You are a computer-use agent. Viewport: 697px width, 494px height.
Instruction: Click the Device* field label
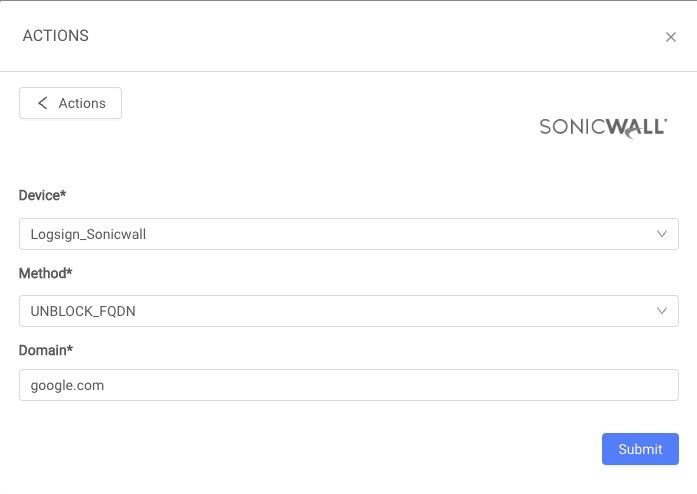coord(43,196)
